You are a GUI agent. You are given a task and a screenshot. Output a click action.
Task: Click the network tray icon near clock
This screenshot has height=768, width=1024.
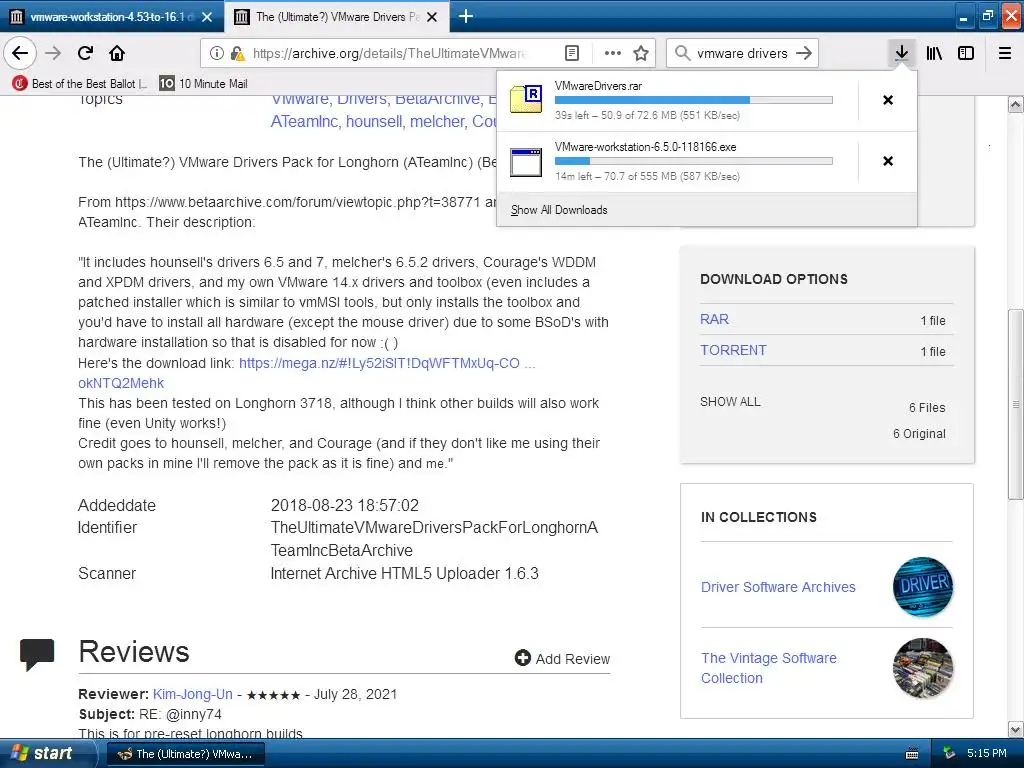coord(950,754)
